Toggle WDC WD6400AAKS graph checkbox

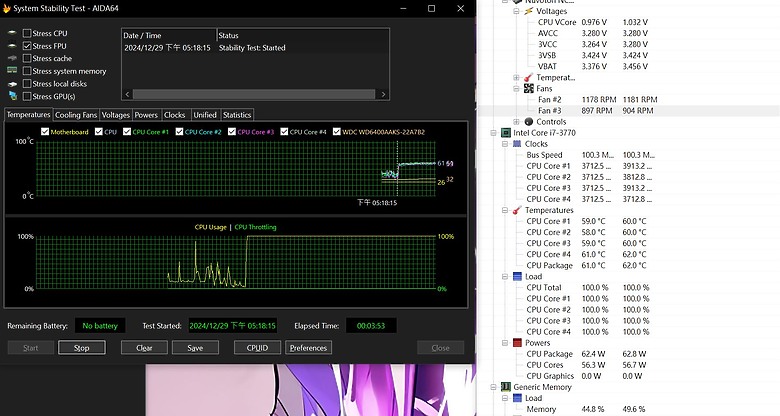pyautogui.click(x=337, y=131)
